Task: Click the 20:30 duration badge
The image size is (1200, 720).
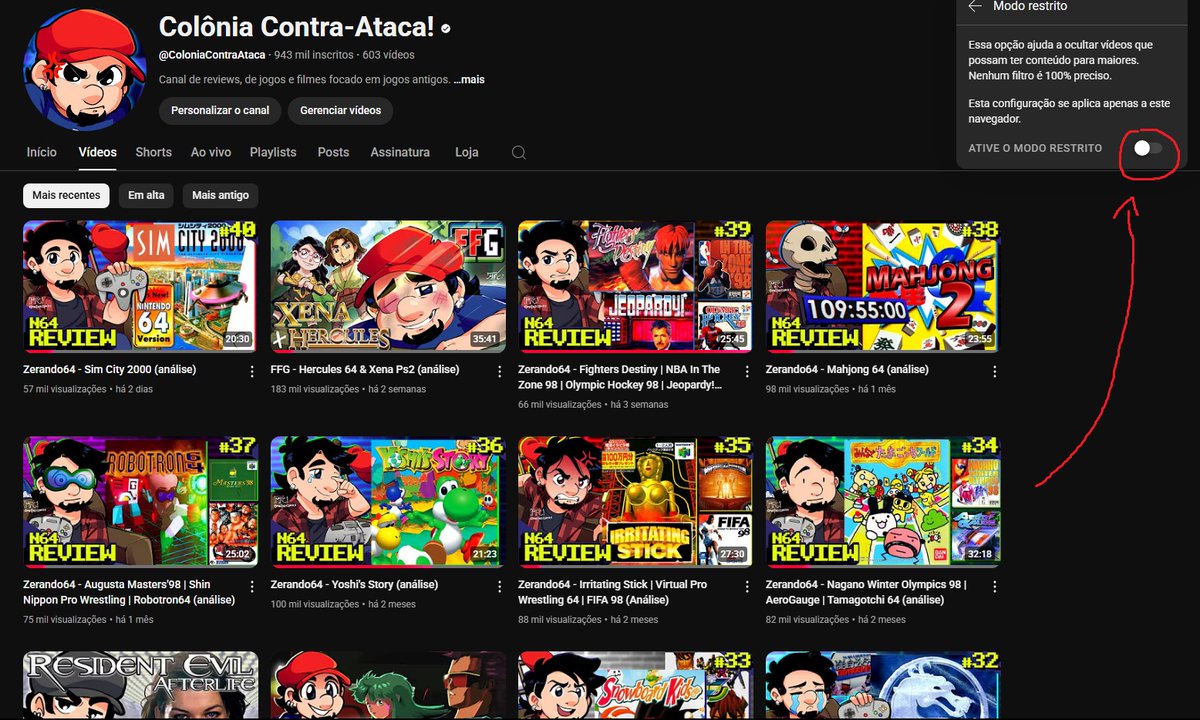Action: pos(237,339)
